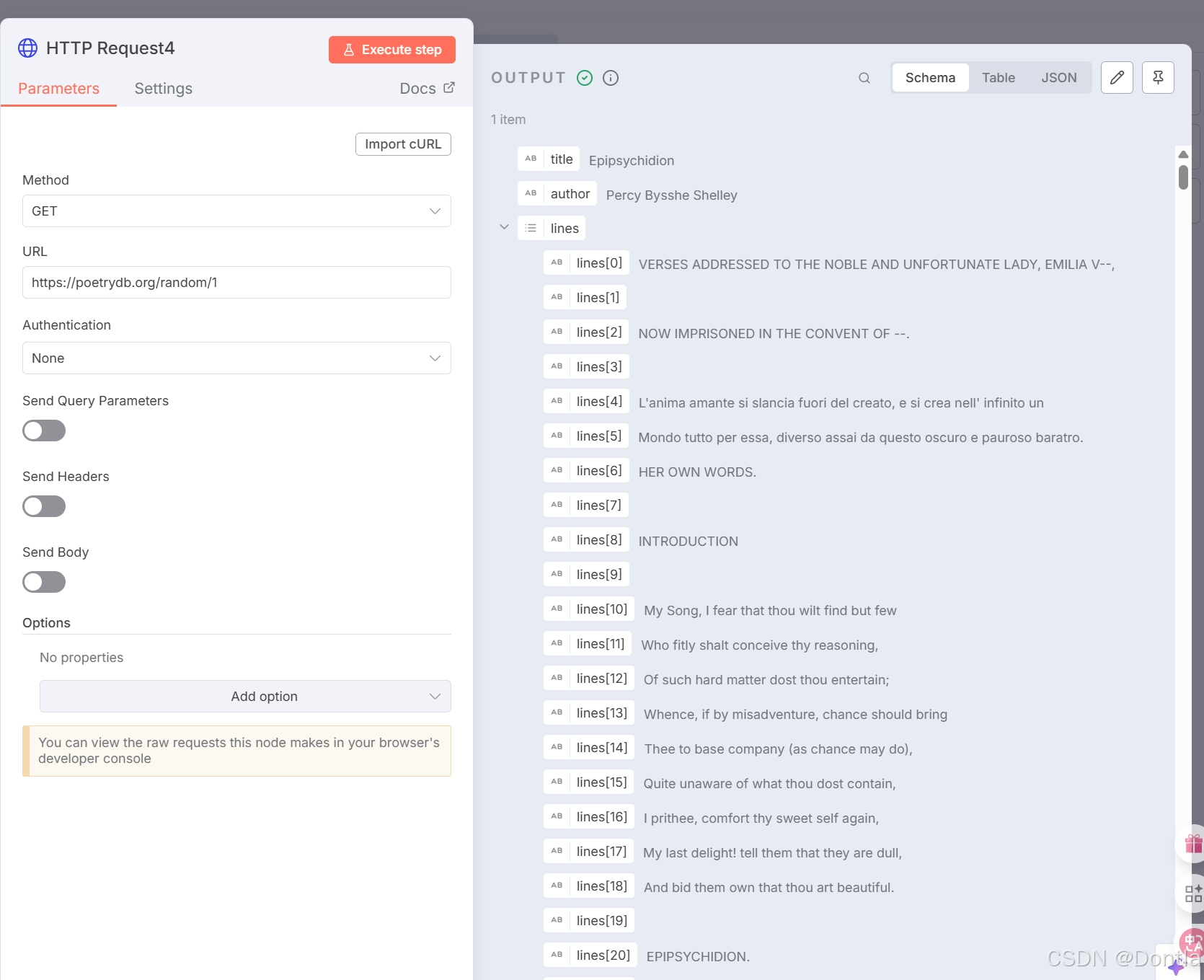Turn on the Send Body switch
Screen dimensions: 1204x980
click(44, 582)
